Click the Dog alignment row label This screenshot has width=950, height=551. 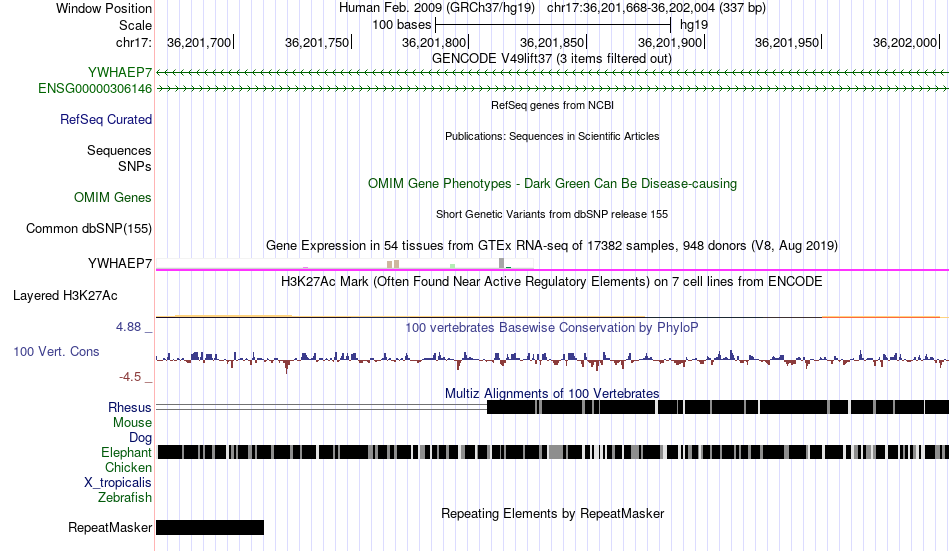[x=141, y=438]
